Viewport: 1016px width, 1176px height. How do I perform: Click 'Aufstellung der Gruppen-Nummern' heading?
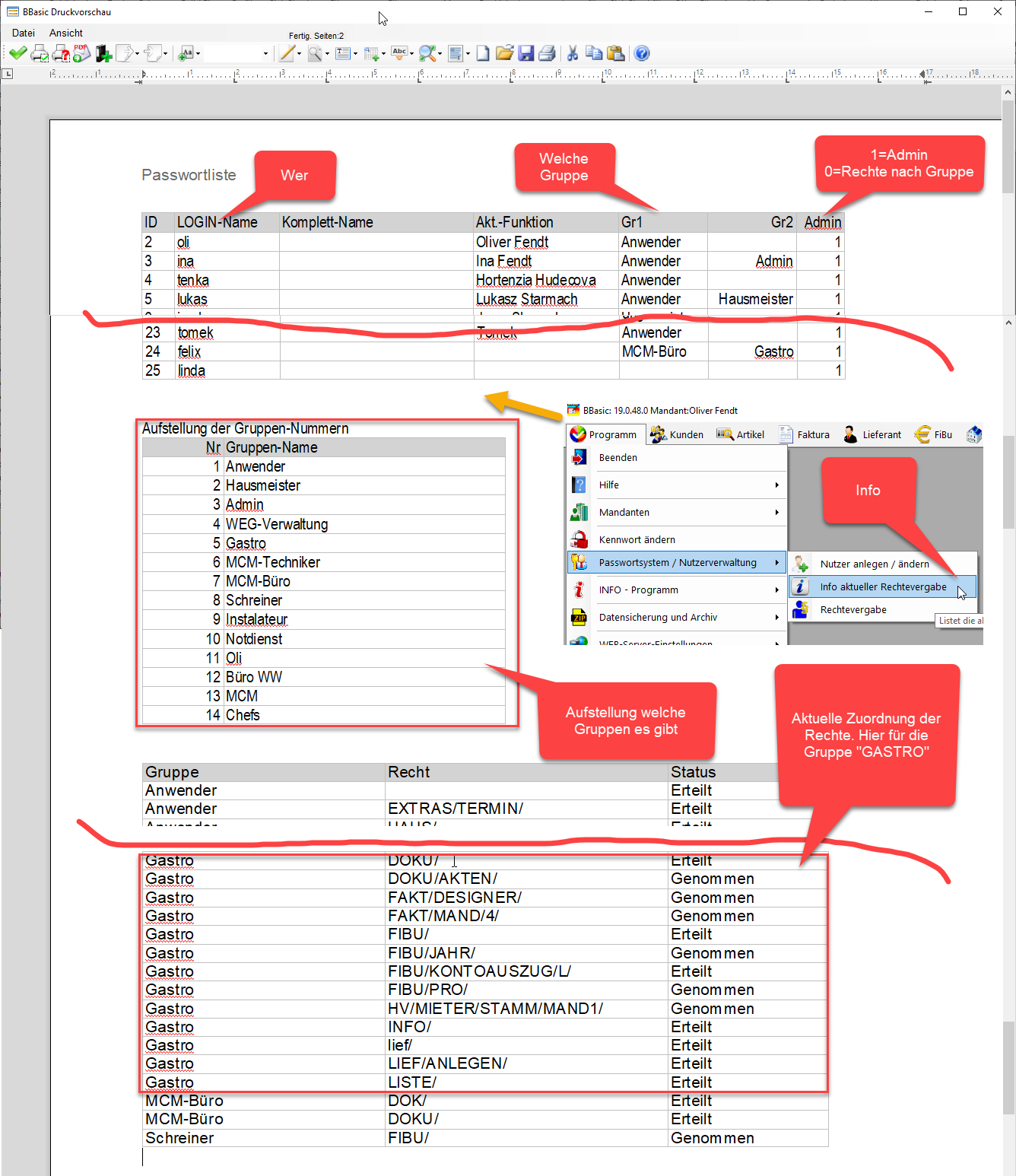[x=246, y=428]
